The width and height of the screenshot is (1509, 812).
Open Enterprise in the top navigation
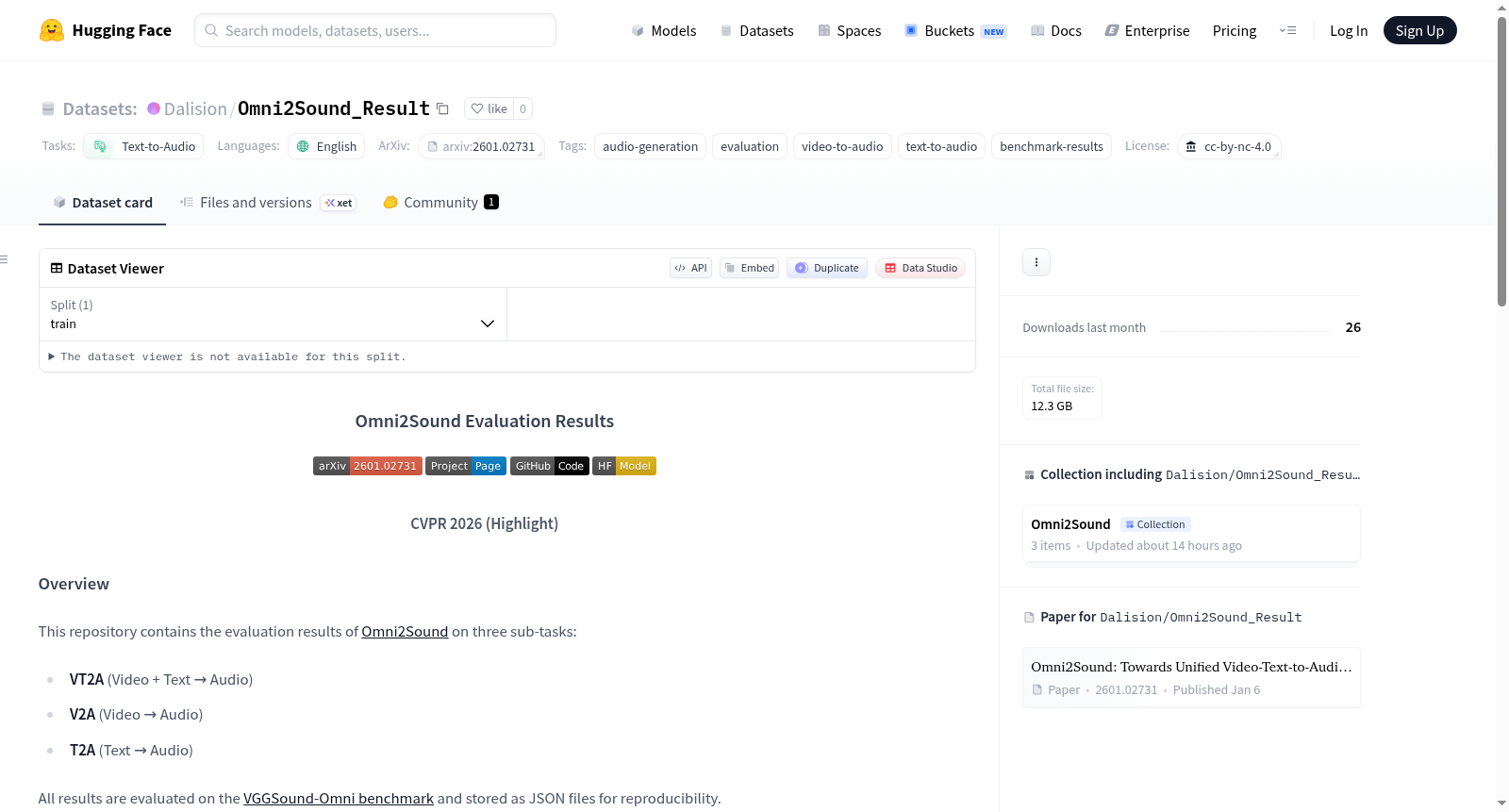click(x=1147, y=30)
